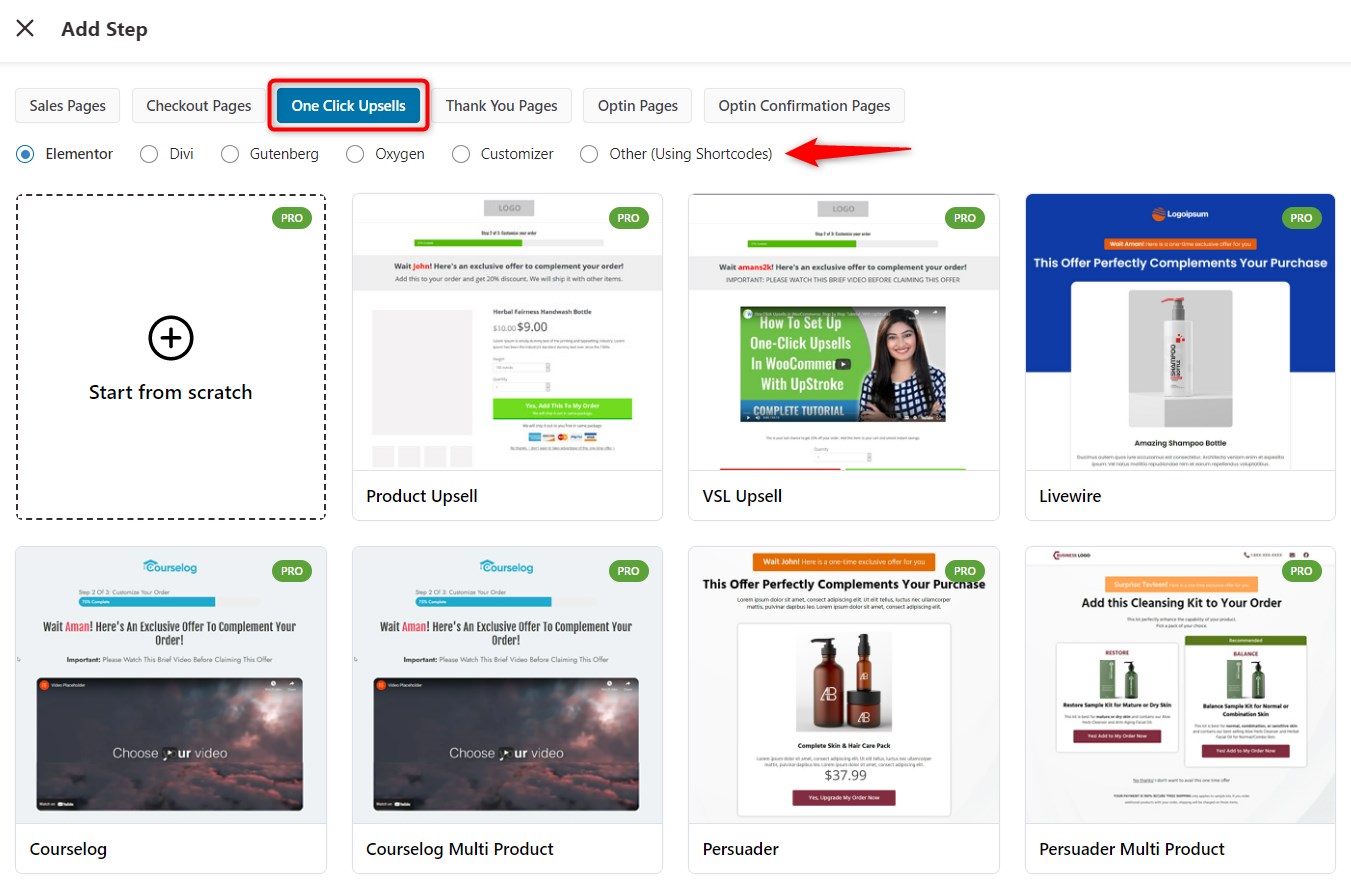Screen dimensions: 1351x888
Task: Switch to the Optin Confirmation Pages tab
Action: coord(803,105)
